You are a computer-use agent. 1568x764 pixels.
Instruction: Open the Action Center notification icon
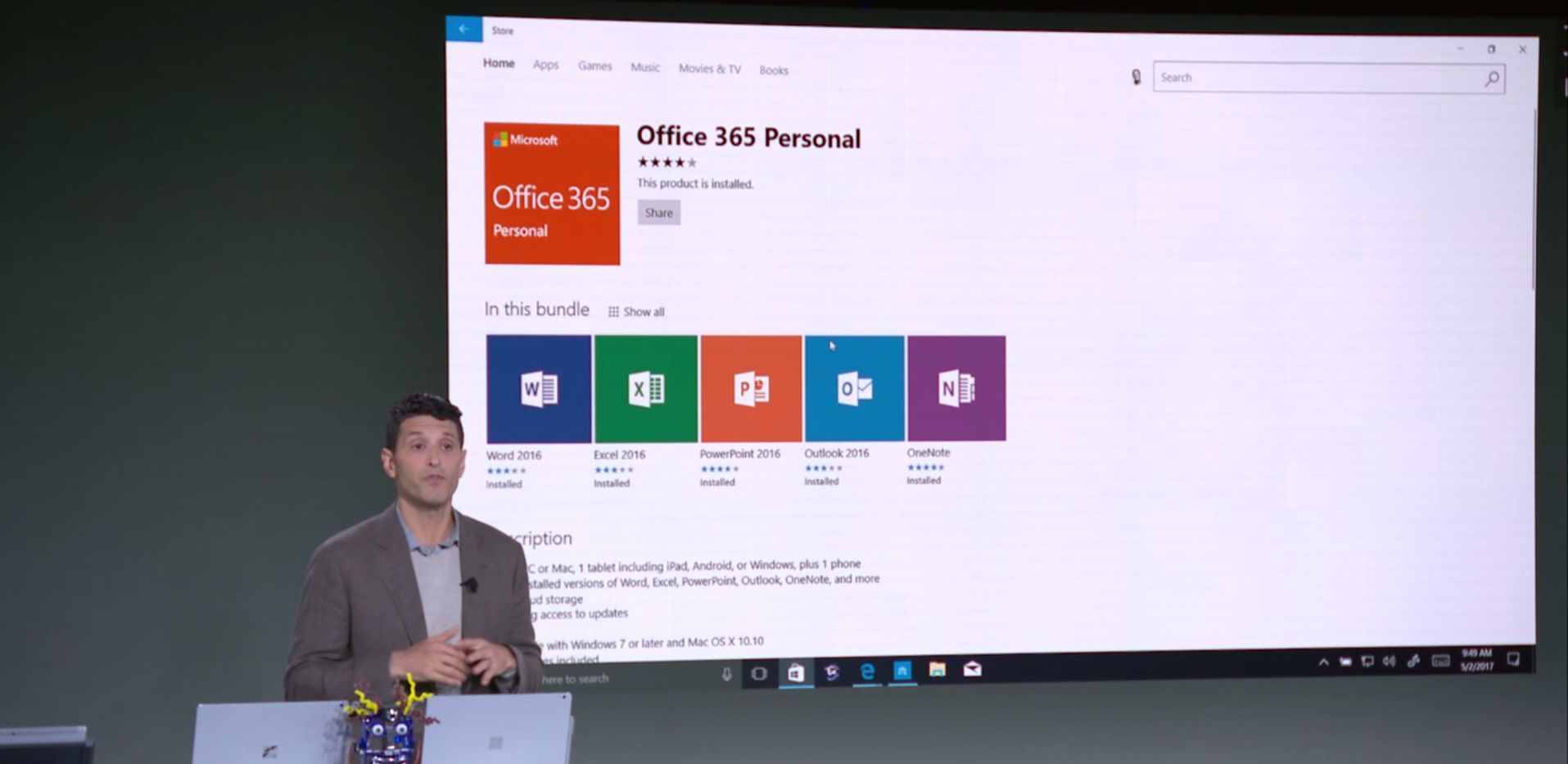(1513, 658)
